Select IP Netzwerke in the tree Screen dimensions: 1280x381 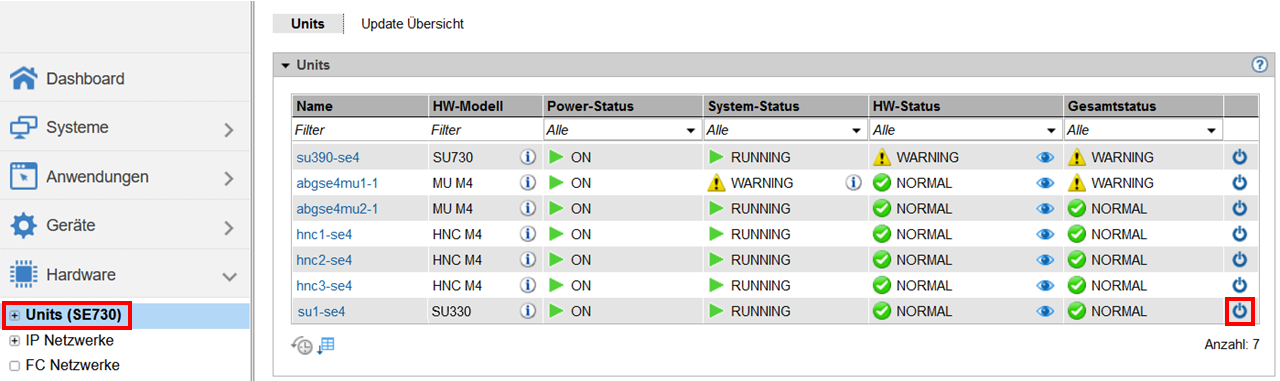(x=69, y=341)
